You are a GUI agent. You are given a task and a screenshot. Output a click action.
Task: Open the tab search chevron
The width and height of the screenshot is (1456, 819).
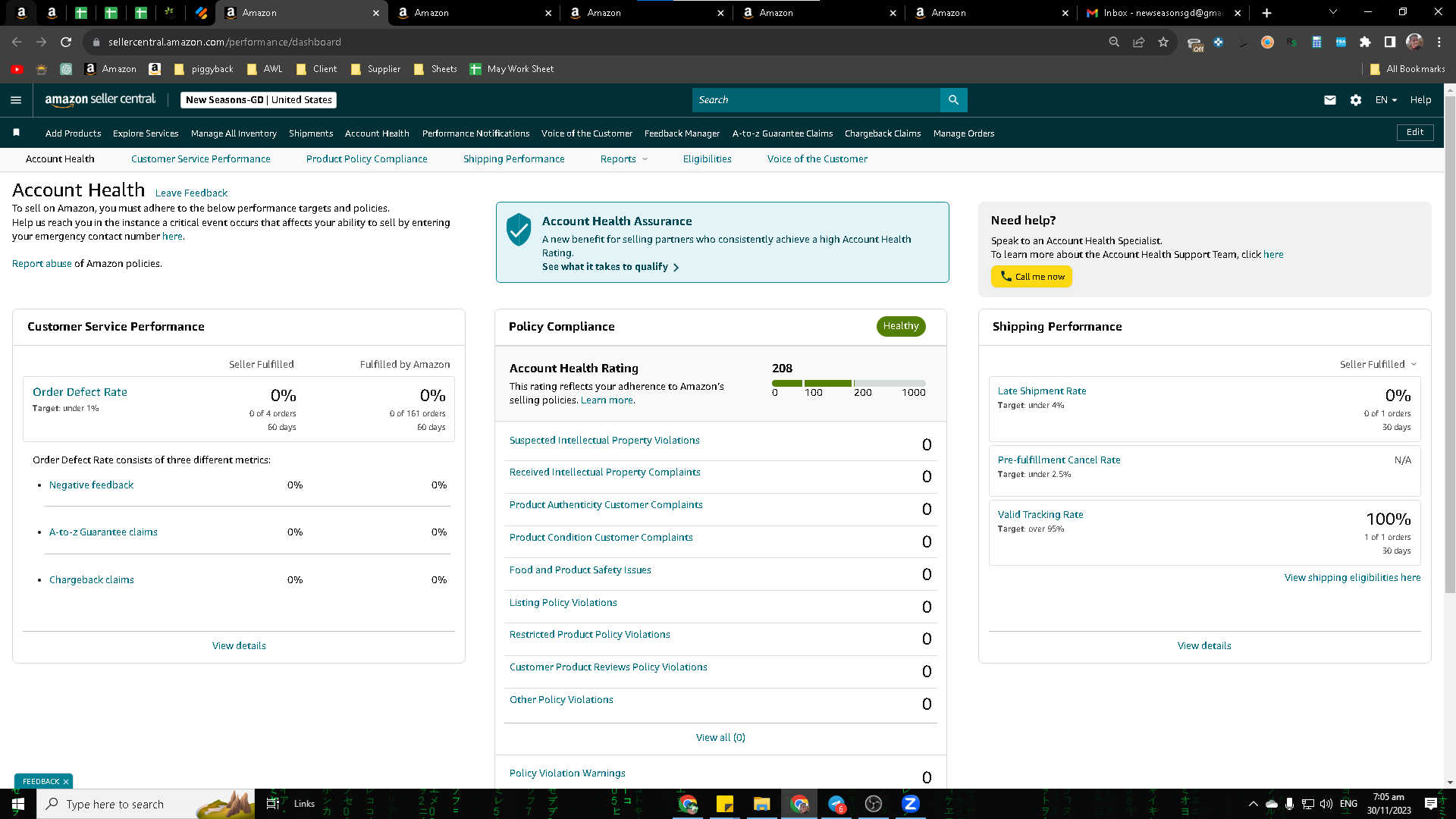1332,12
